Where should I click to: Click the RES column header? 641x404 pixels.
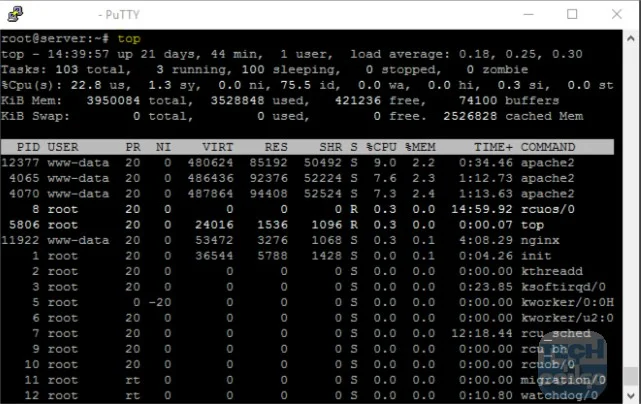[276, 147]
